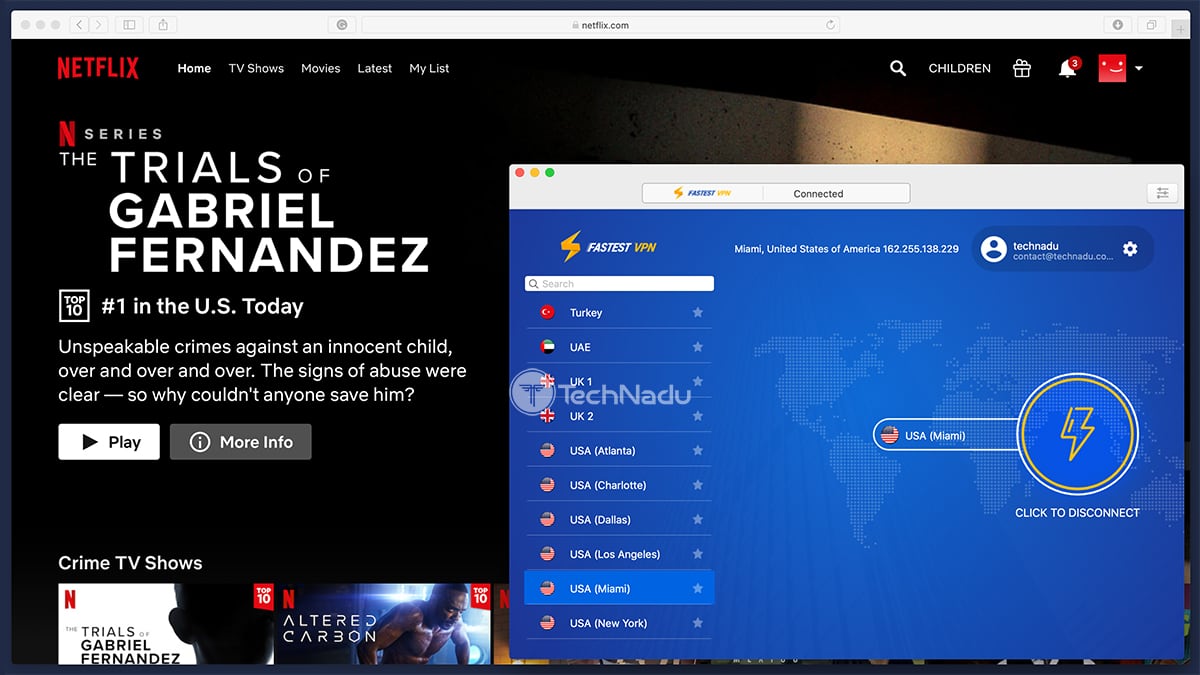Select USA (Miami) server

619,588
